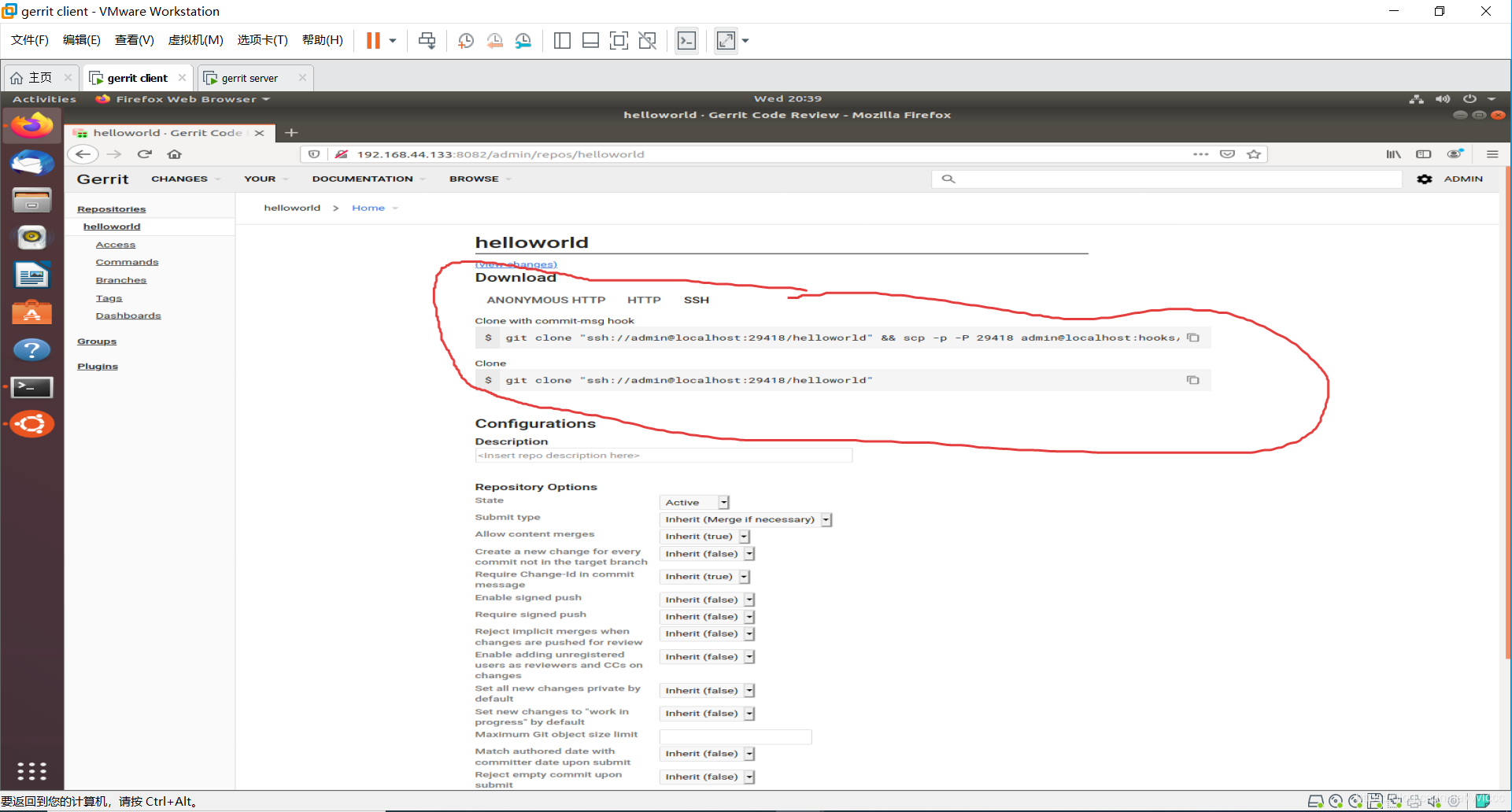Open the Require Change-Id dropdown
1512x812 pixels.
pos(704,577)
